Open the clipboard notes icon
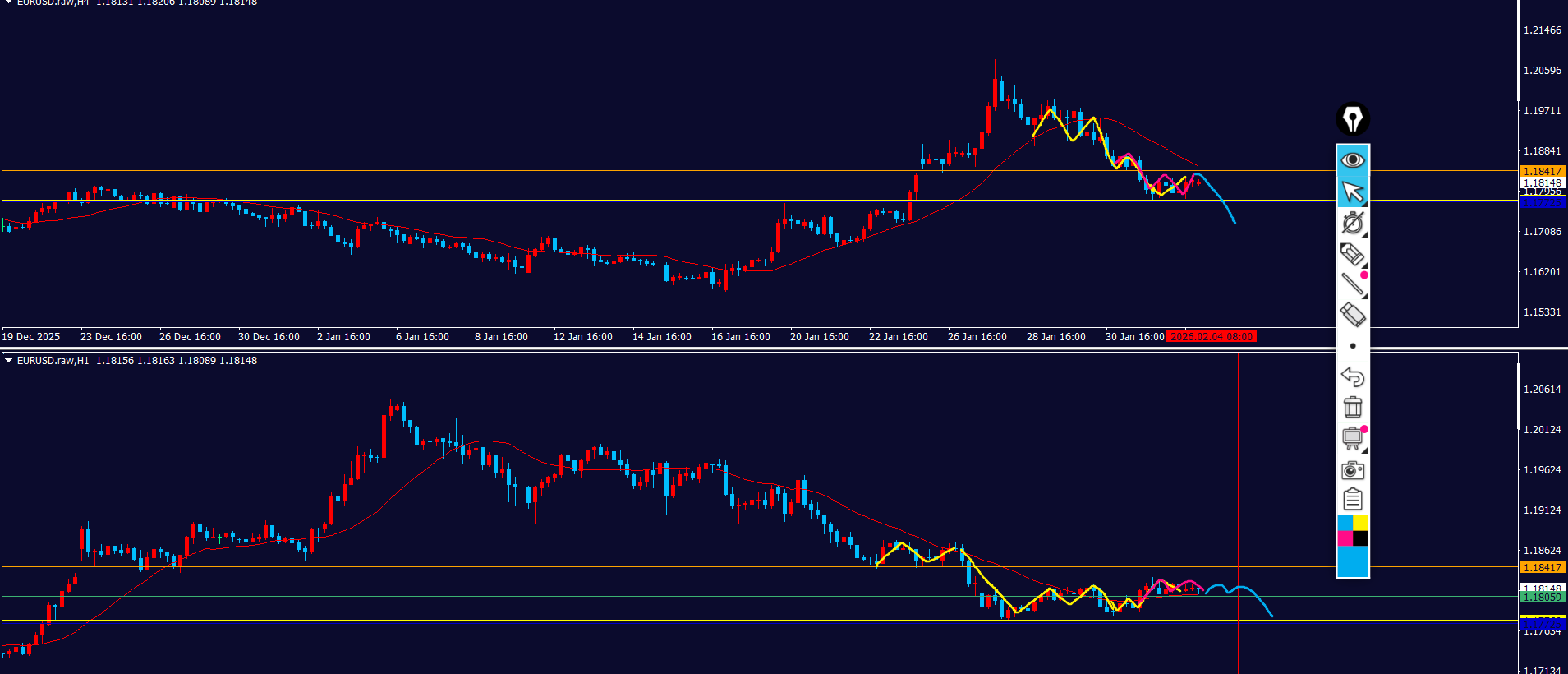This screenshot has width=1568, height=674. coord(1352,500)
